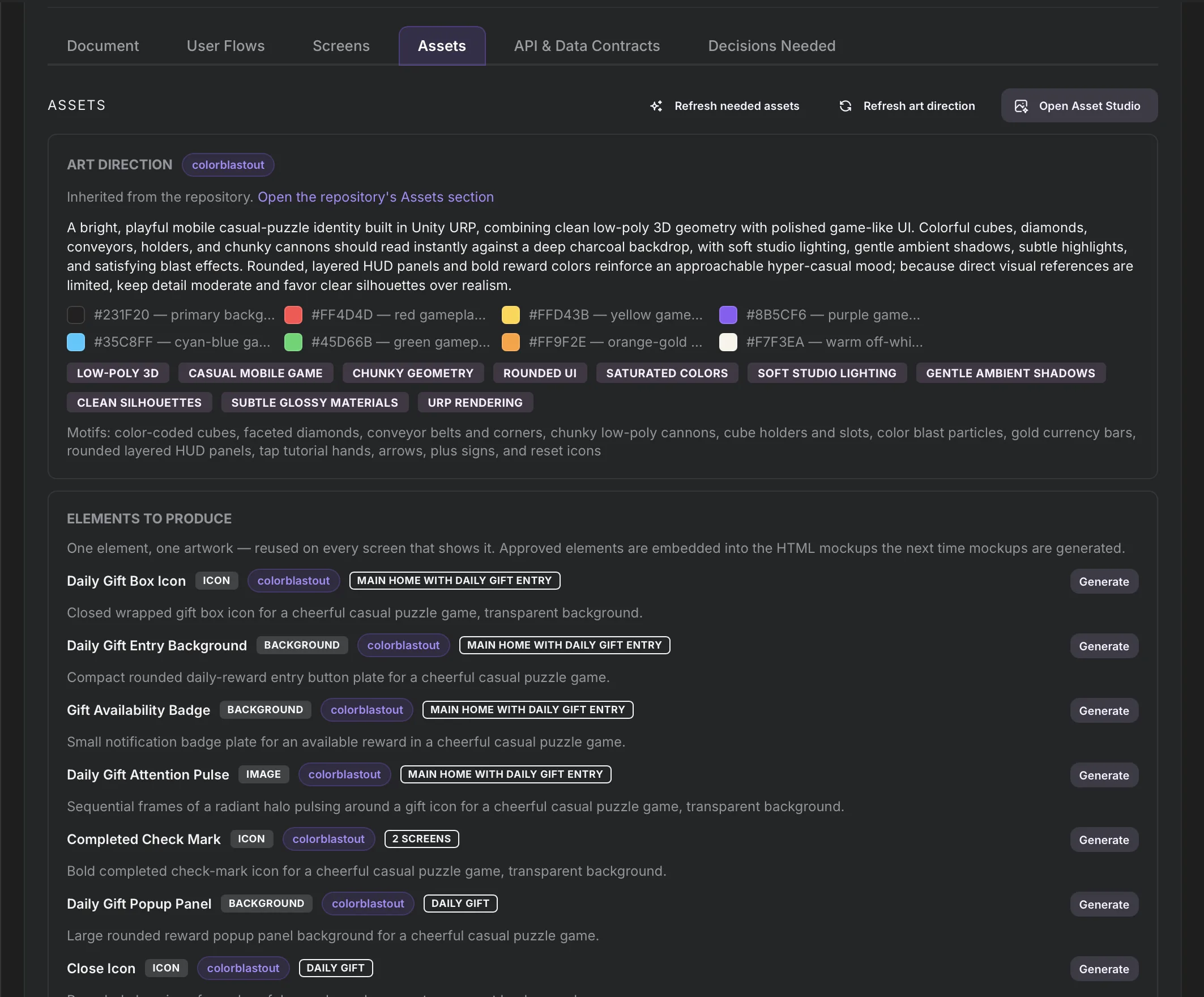Screen dimensions: 1204x997
Task: Open Asset Studio
Action: 1079,106
